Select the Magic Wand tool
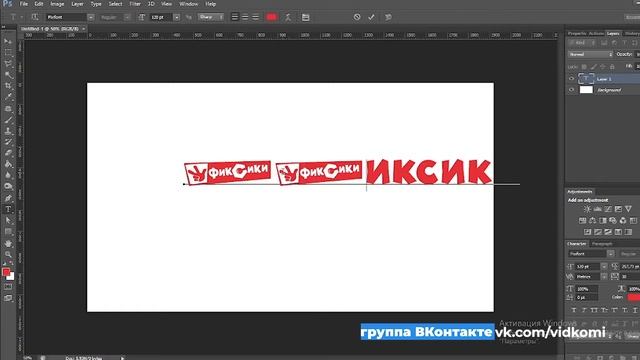The width and height of the screenshot is (640, 360). tap(8, 75)
